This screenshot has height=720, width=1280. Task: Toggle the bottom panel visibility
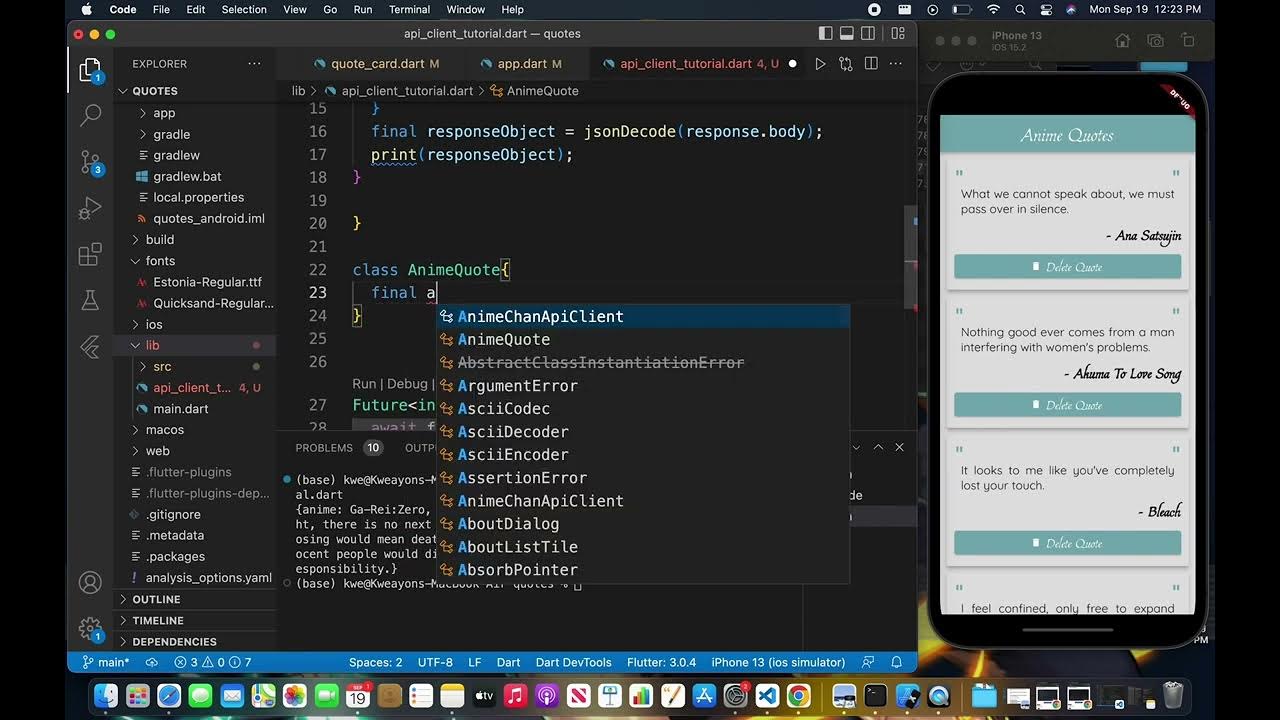(847, 33)
